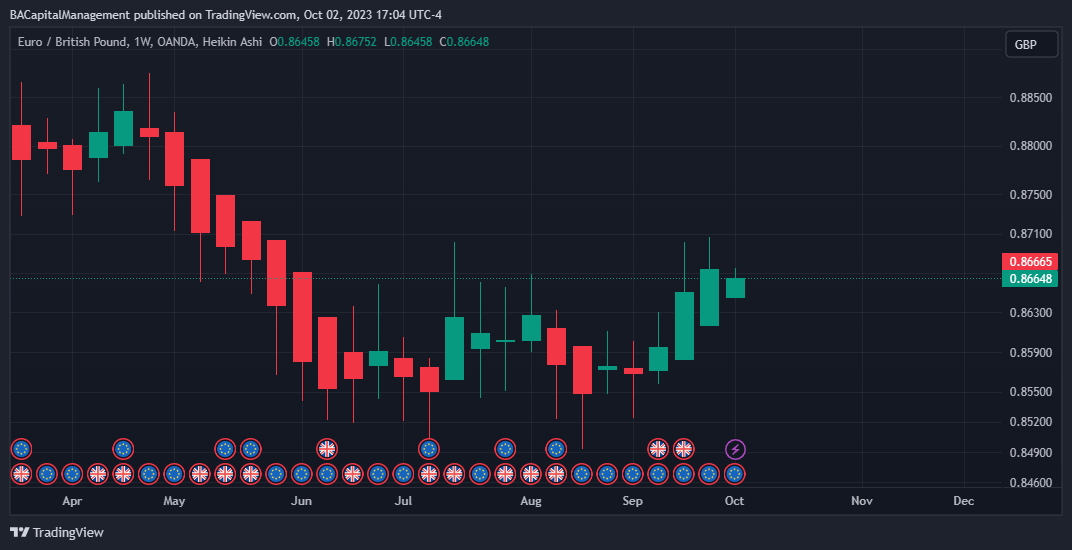
Task: Click EU flag icon beneath the June upper UK flag
Action: pyautogui.click(x=327, y=473)
